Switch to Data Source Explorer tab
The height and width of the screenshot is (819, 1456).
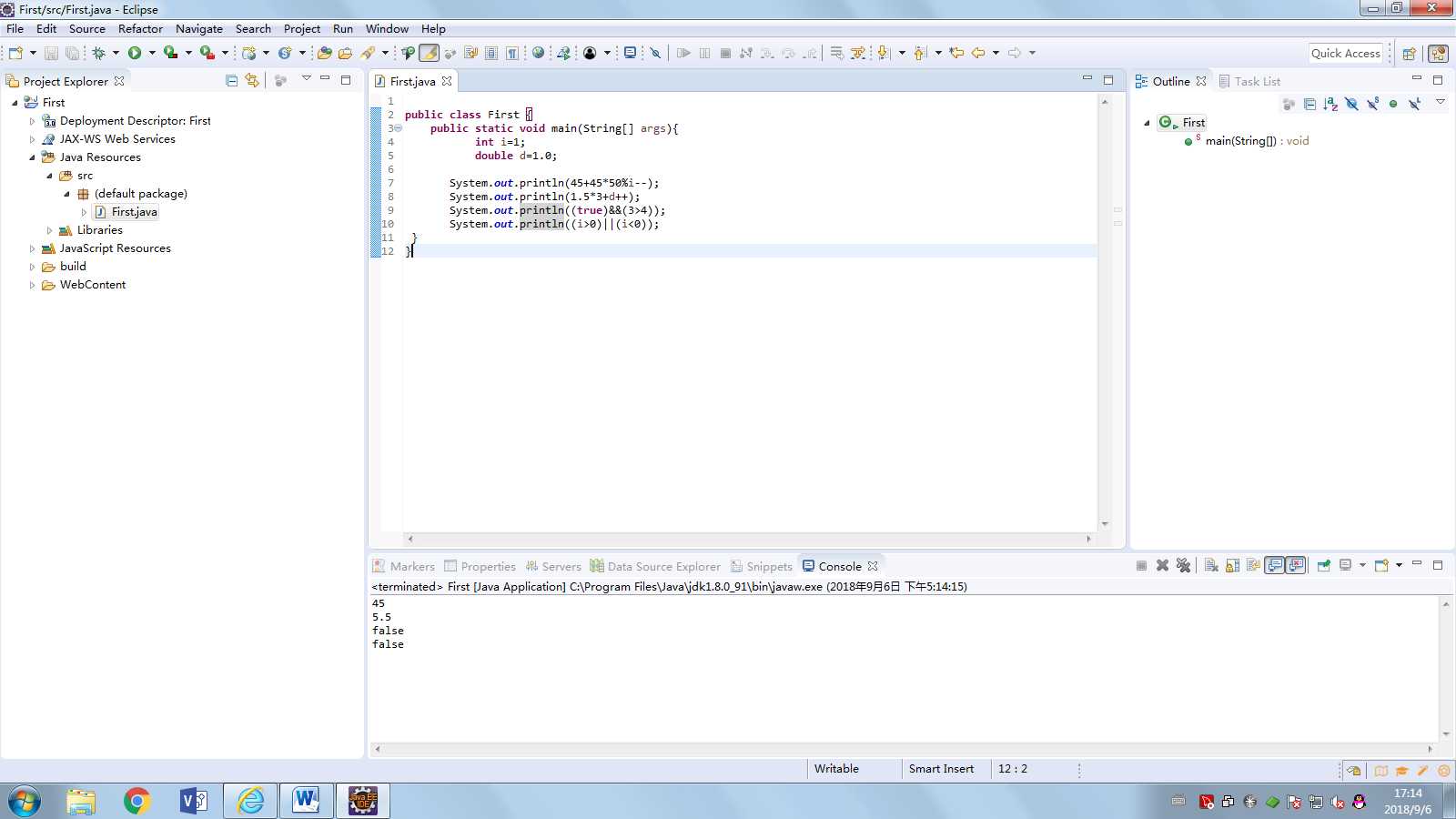(655, 566)
